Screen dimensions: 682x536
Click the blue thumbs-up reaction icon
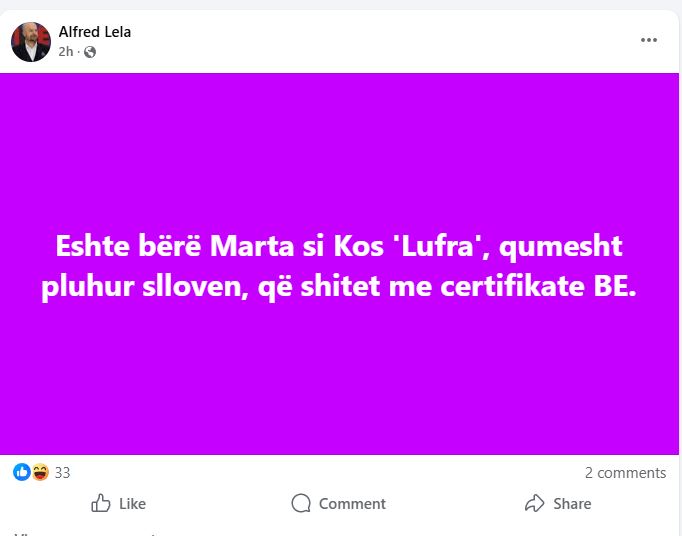tap(21, 472)
